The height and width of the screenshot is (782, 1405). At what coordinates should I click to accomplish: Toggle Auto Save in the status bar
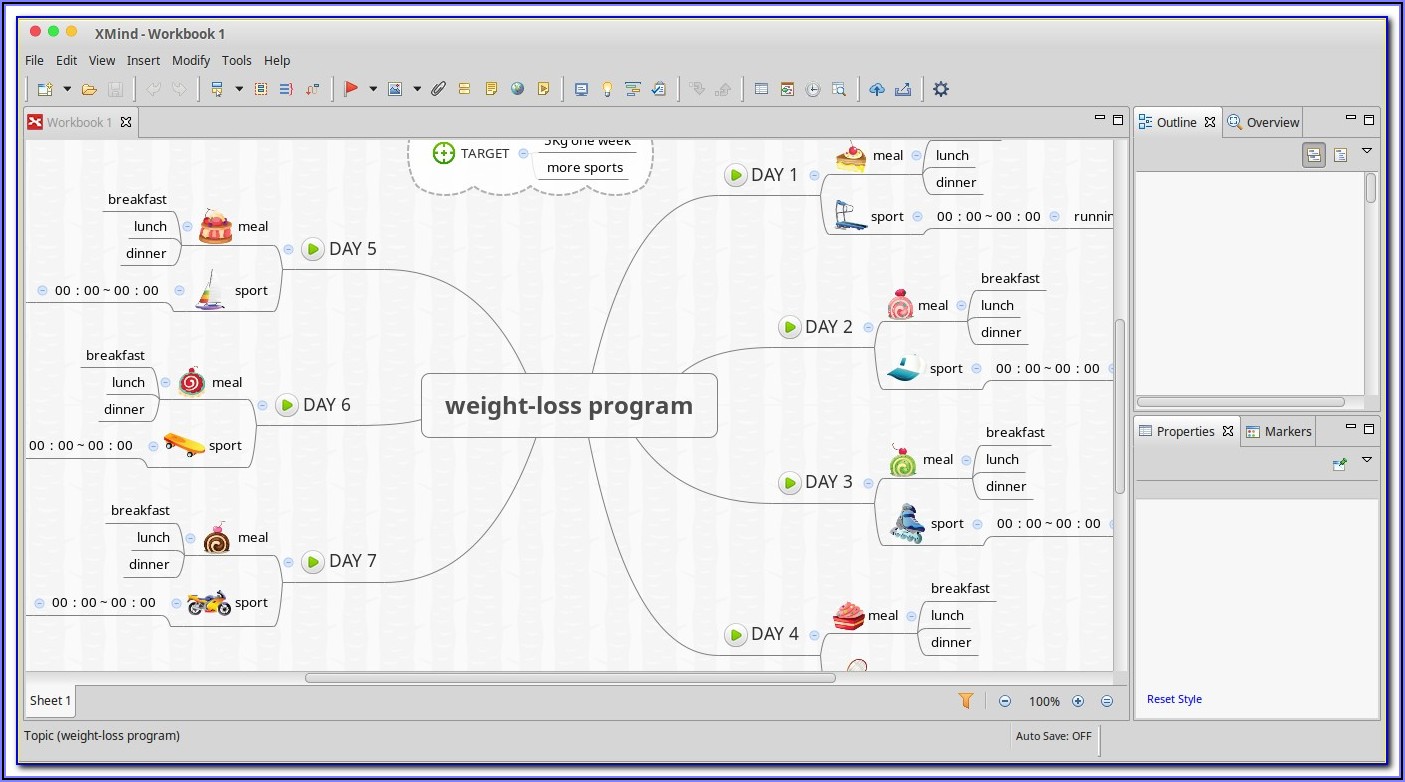(1053, 736)
